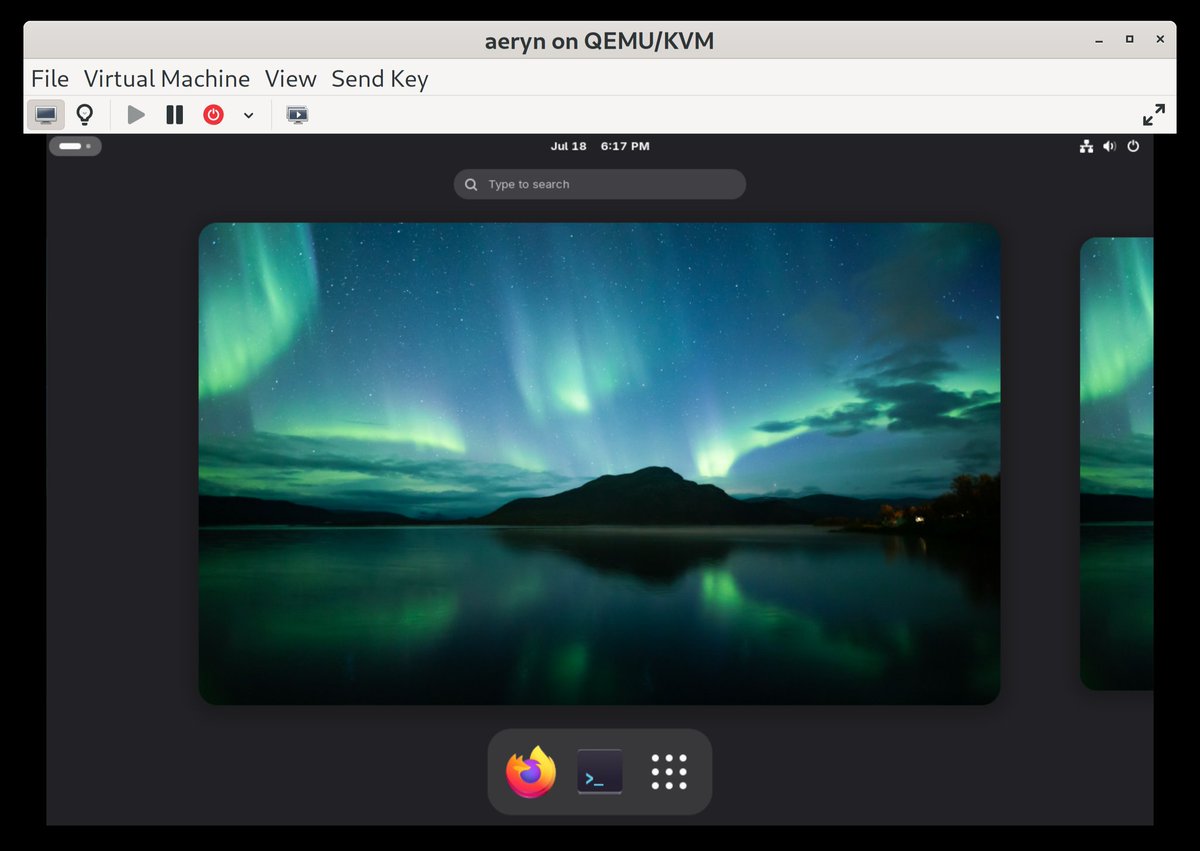
Task: Enter fullscreen with the expand arrows icon
Action: (1154, 114)
